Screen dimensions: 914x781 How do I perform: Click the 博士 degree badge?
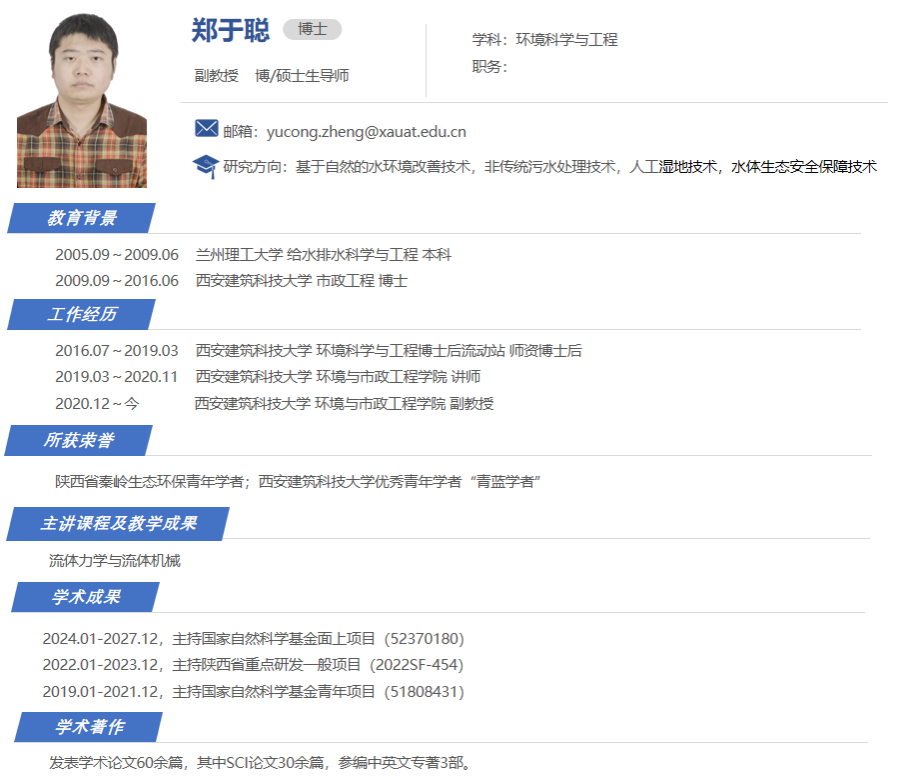point(312,30)
